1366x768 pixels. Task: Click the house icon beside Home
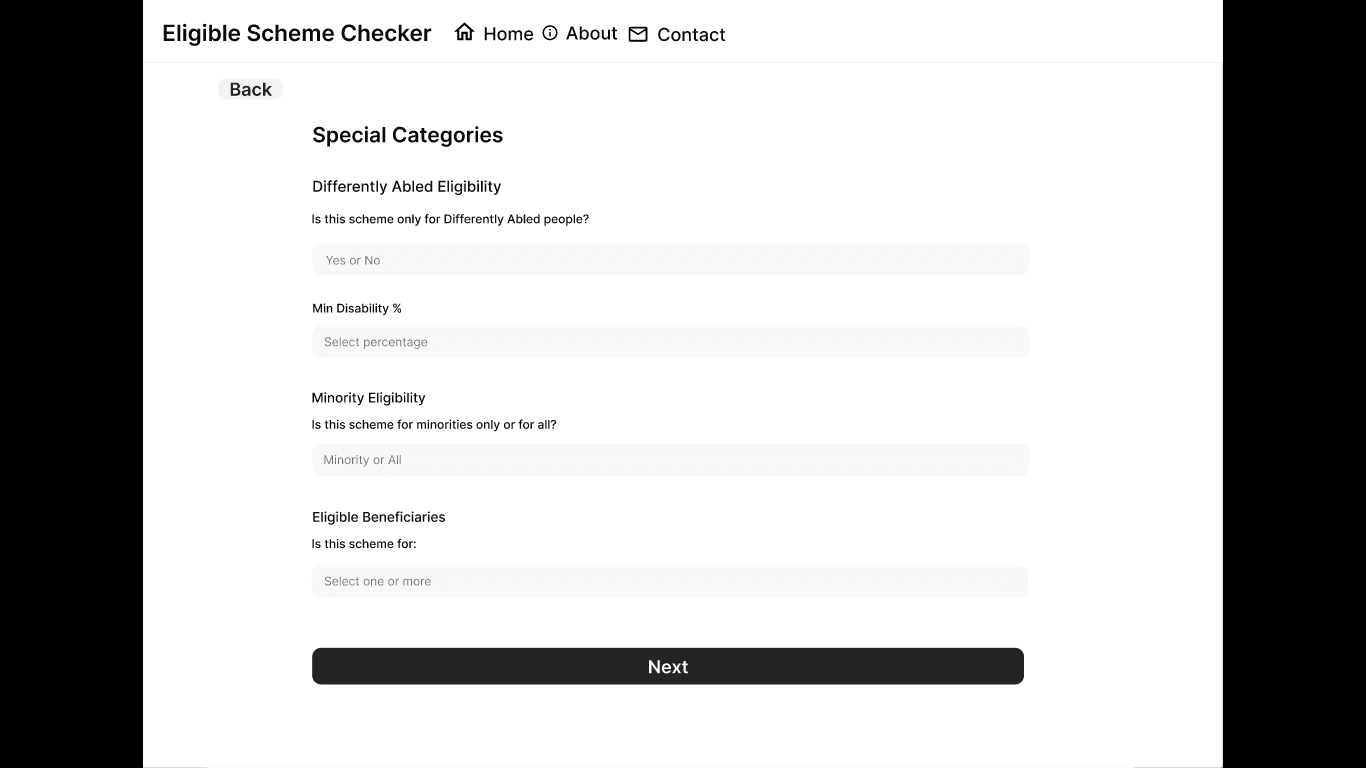click(x=464, y=33)
